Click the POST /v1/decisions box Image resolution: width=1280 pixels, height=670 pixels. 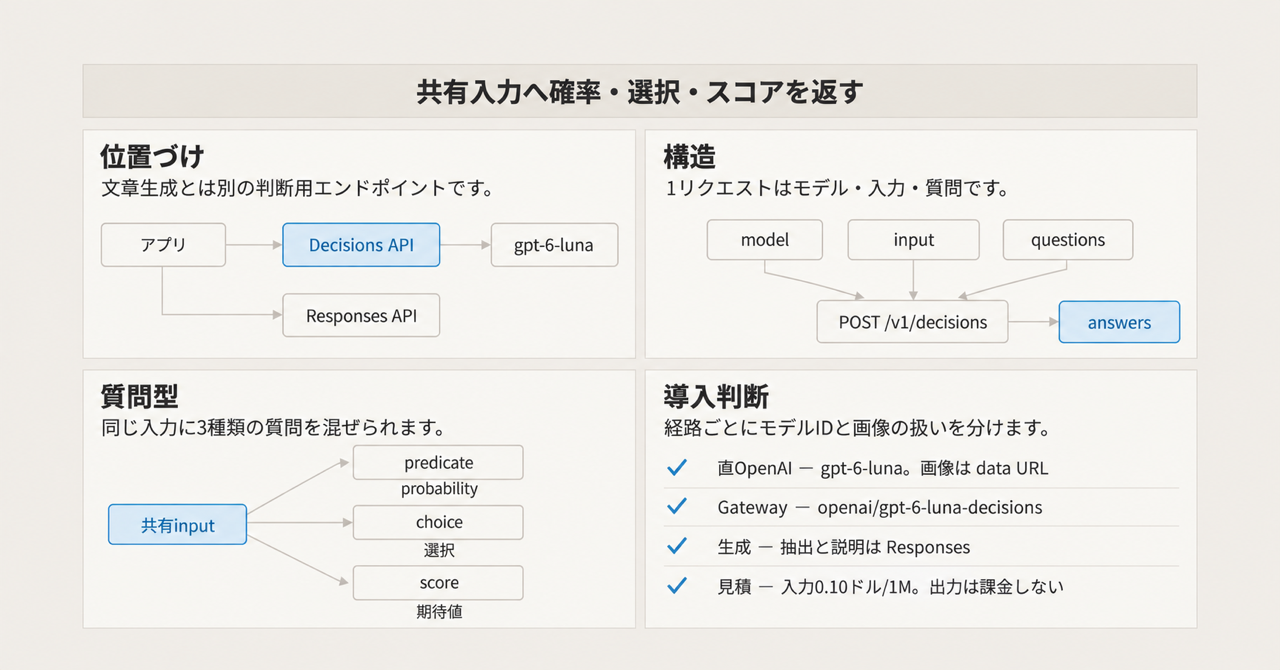[913, 322]
